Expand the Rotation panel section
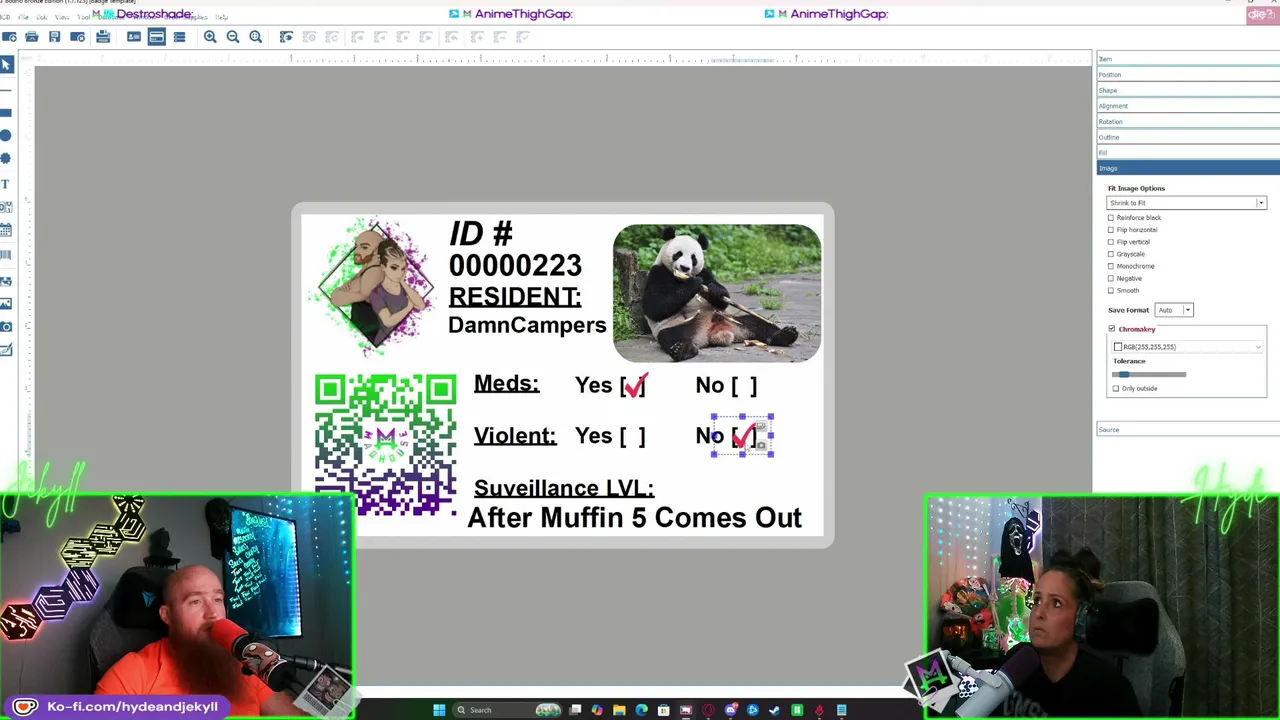This screenshot has height=720, width=1280. (x=1188, y=122)
